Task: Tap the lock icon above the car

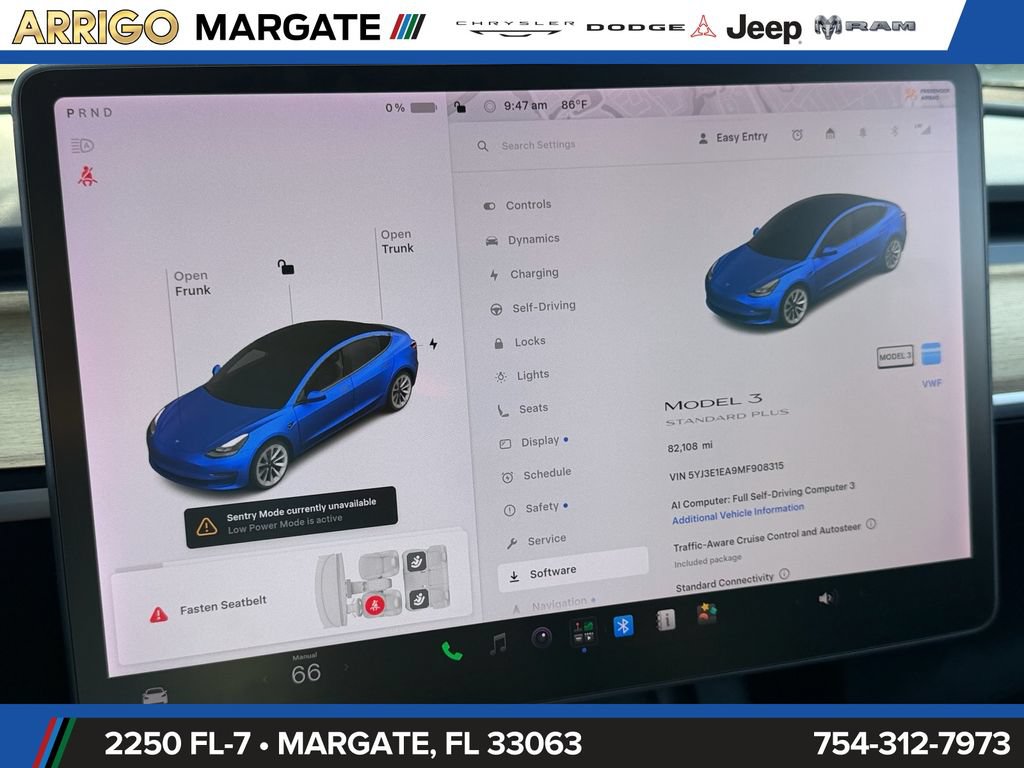Action: [x=285, y=266]
